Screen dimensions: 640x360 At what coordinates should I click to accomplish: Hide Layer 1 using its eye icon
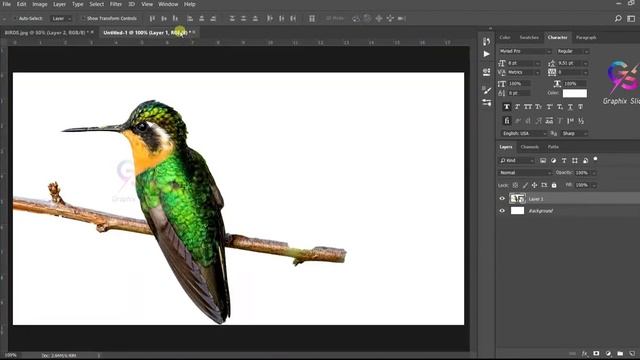[502, 199]
